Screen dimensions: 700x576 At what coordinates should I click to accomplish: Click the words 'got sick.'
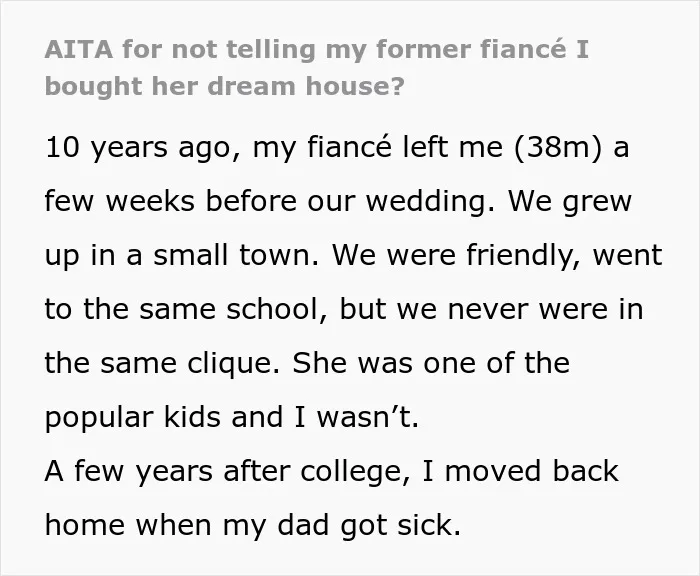(400, 526)
